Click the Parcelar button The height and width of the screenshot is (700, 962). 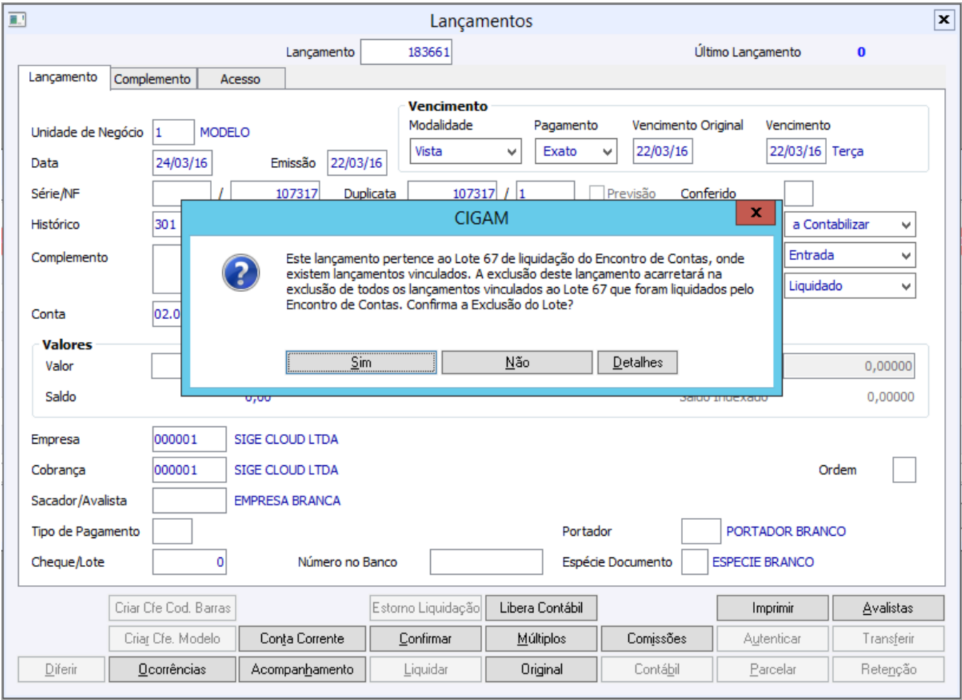772,669
